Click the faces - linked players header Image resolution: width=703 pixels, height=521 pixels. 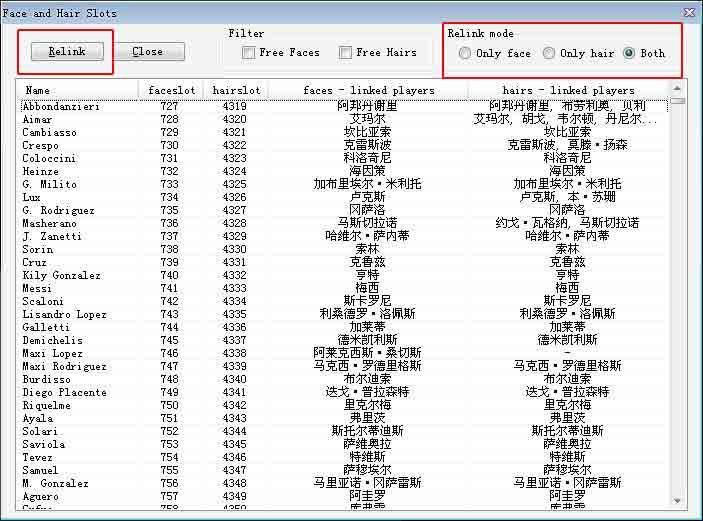tap(369, 90)
